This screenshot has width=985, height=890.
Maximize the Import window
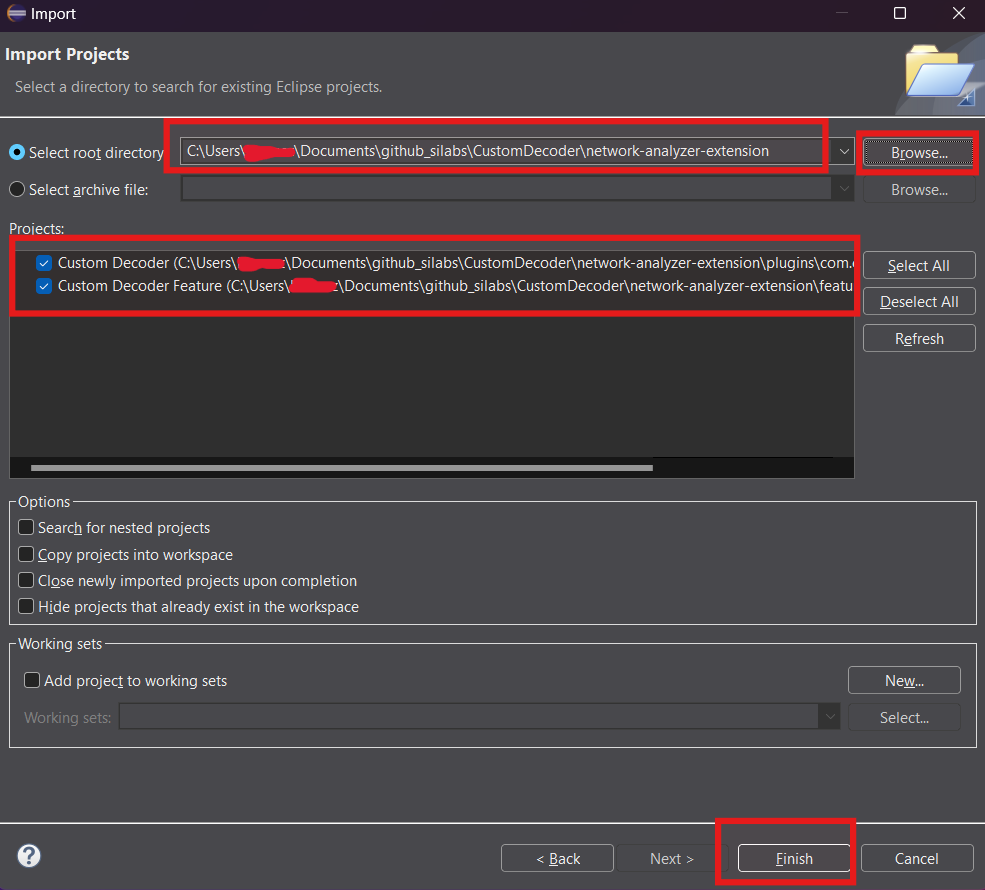click(x=900, y=13)
